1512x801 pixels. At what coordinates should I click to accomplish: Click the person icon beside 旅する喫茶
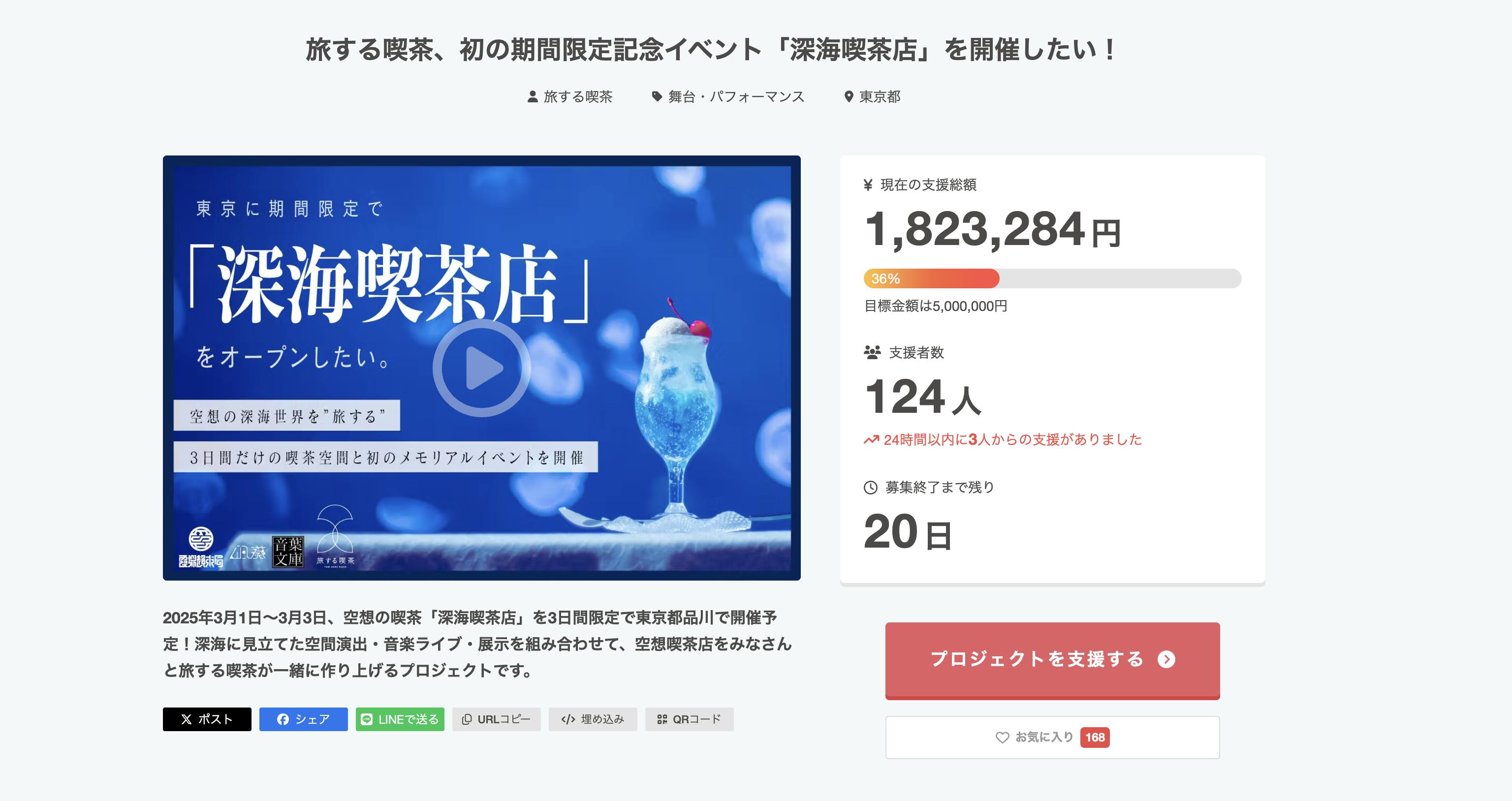pyautogui.click(x=533, y=97)
